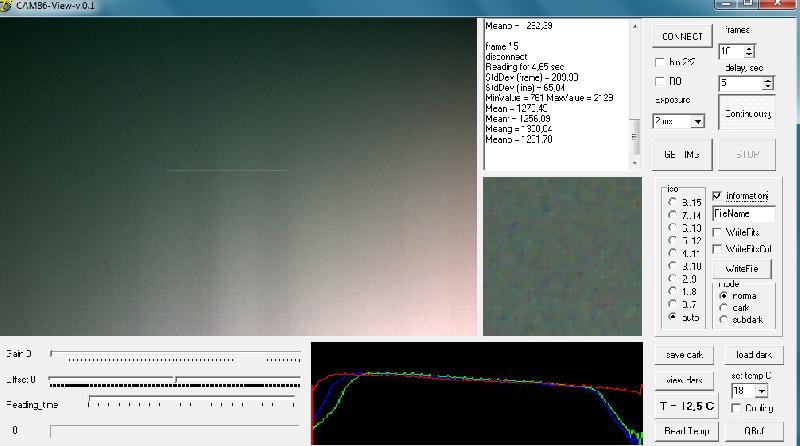The height and width of the screenshot is (446, 800).
Task: Select iso 5.12 radio button
Action: click(672, 240)
